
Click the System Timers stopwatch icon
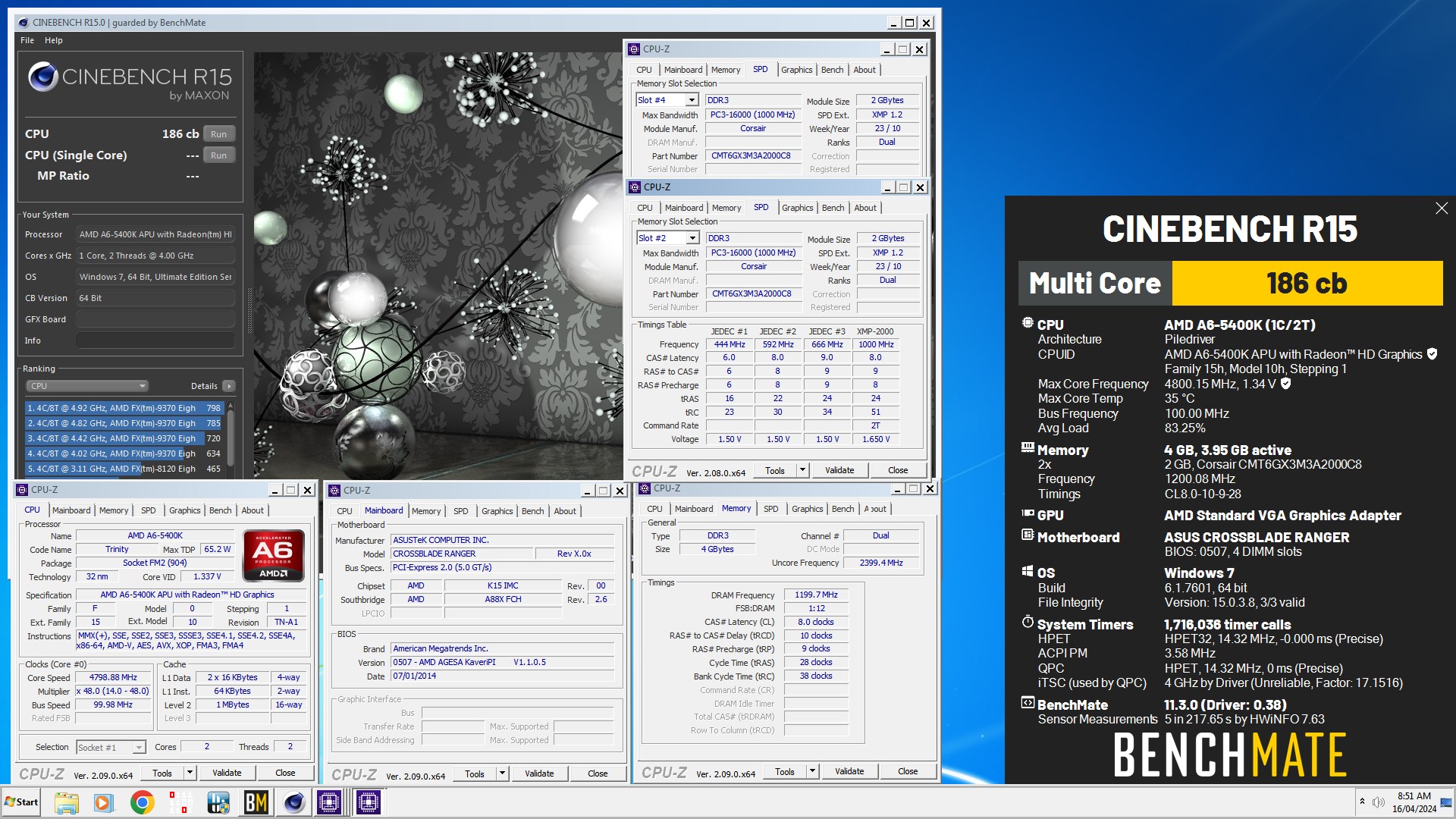click(x=1028, y=622)
